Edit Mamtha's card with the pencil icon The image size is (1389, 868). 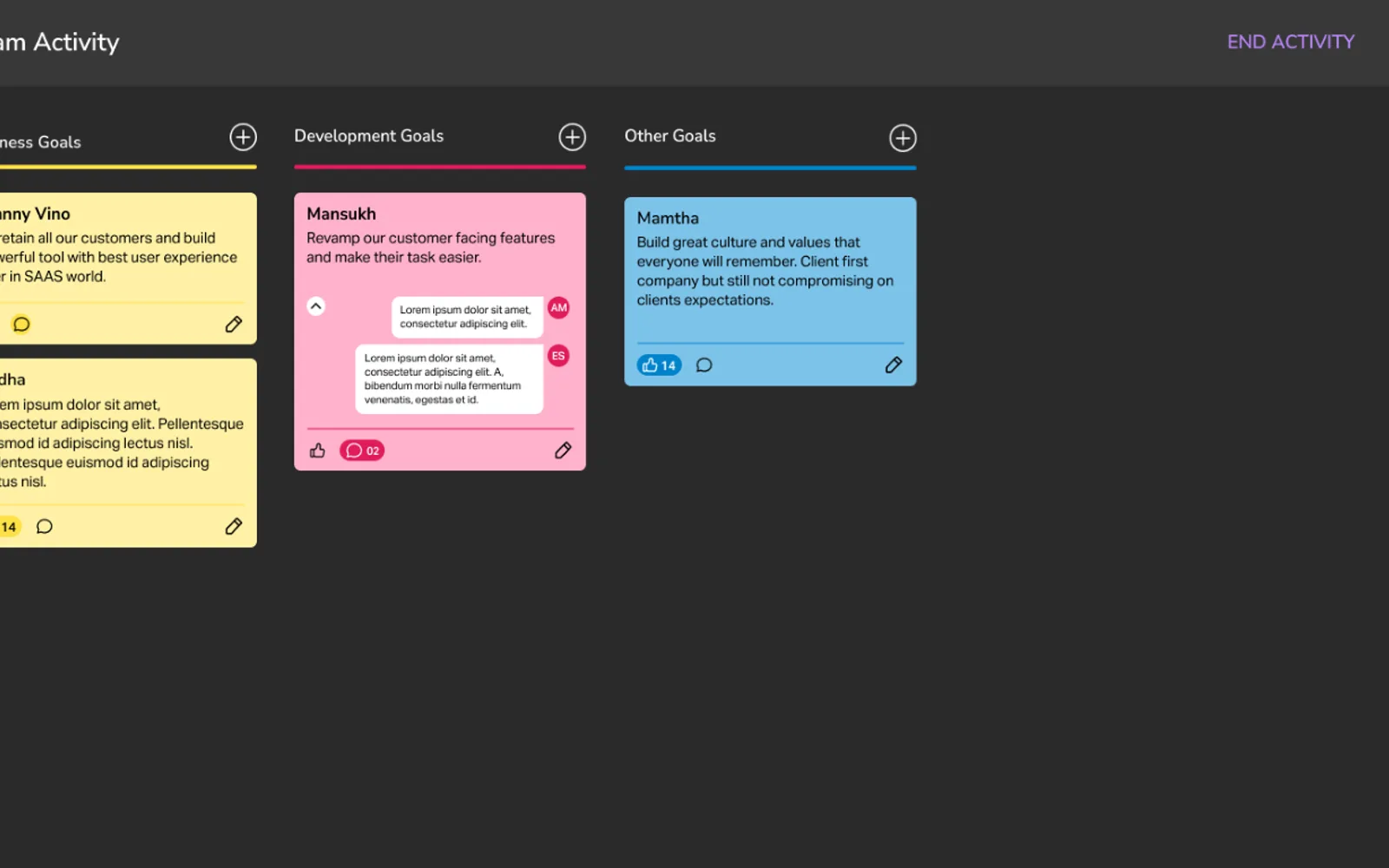[893, 365]
